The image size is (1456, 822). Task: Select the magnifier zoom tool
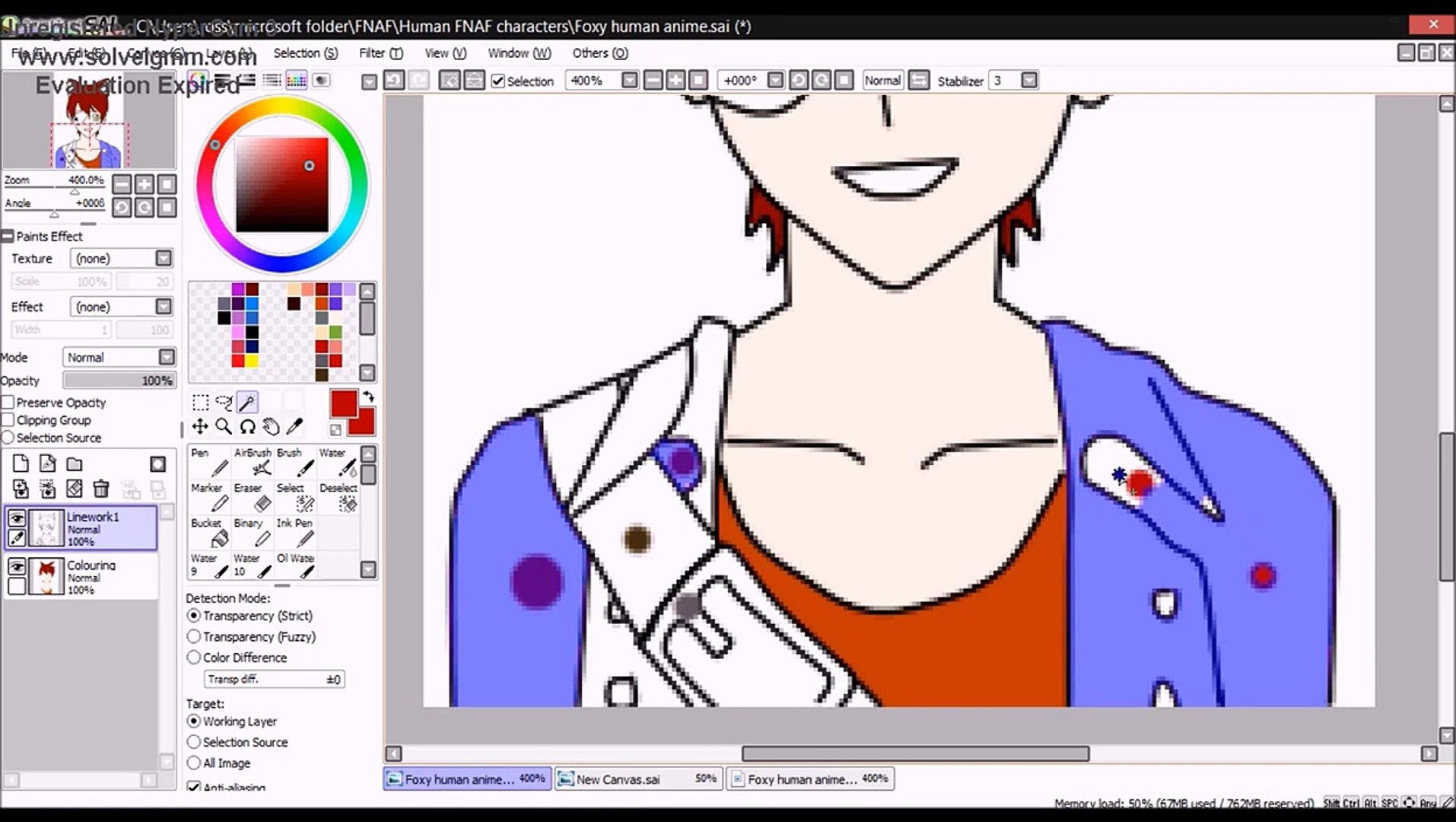tap(224, 426)
